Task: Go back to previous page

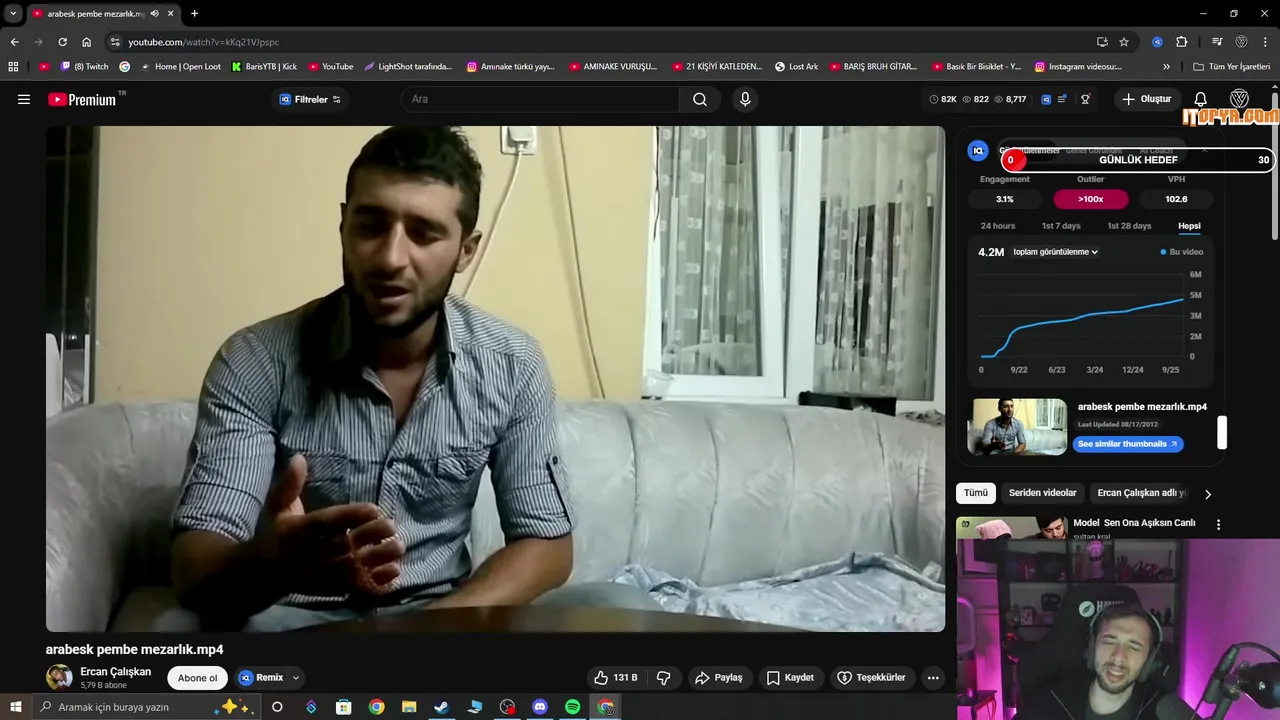Action: pyautogui.click(x=14, y=42)
